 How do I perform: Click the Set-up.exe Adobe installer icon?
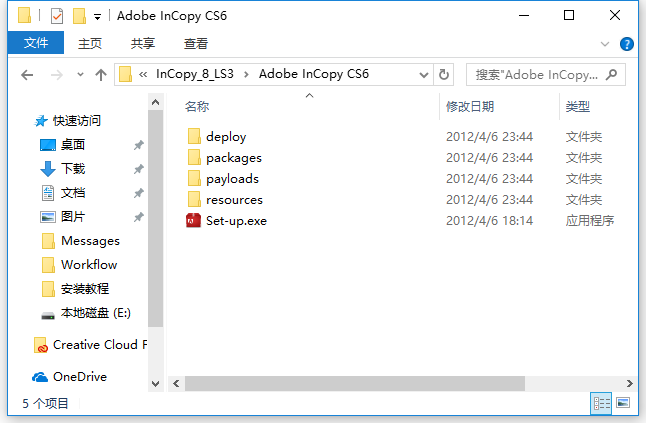coord(193,221)
